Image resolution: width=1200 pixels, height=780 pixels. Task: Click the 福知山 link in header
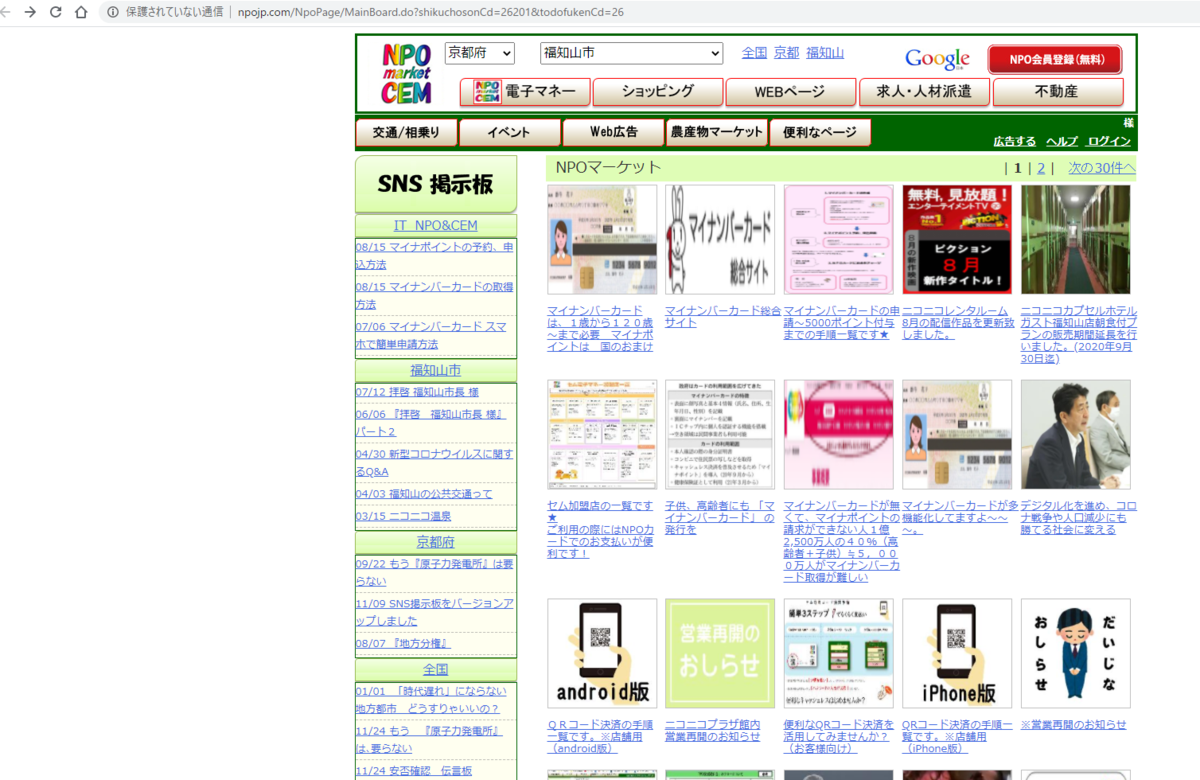(x=825, y=53)
